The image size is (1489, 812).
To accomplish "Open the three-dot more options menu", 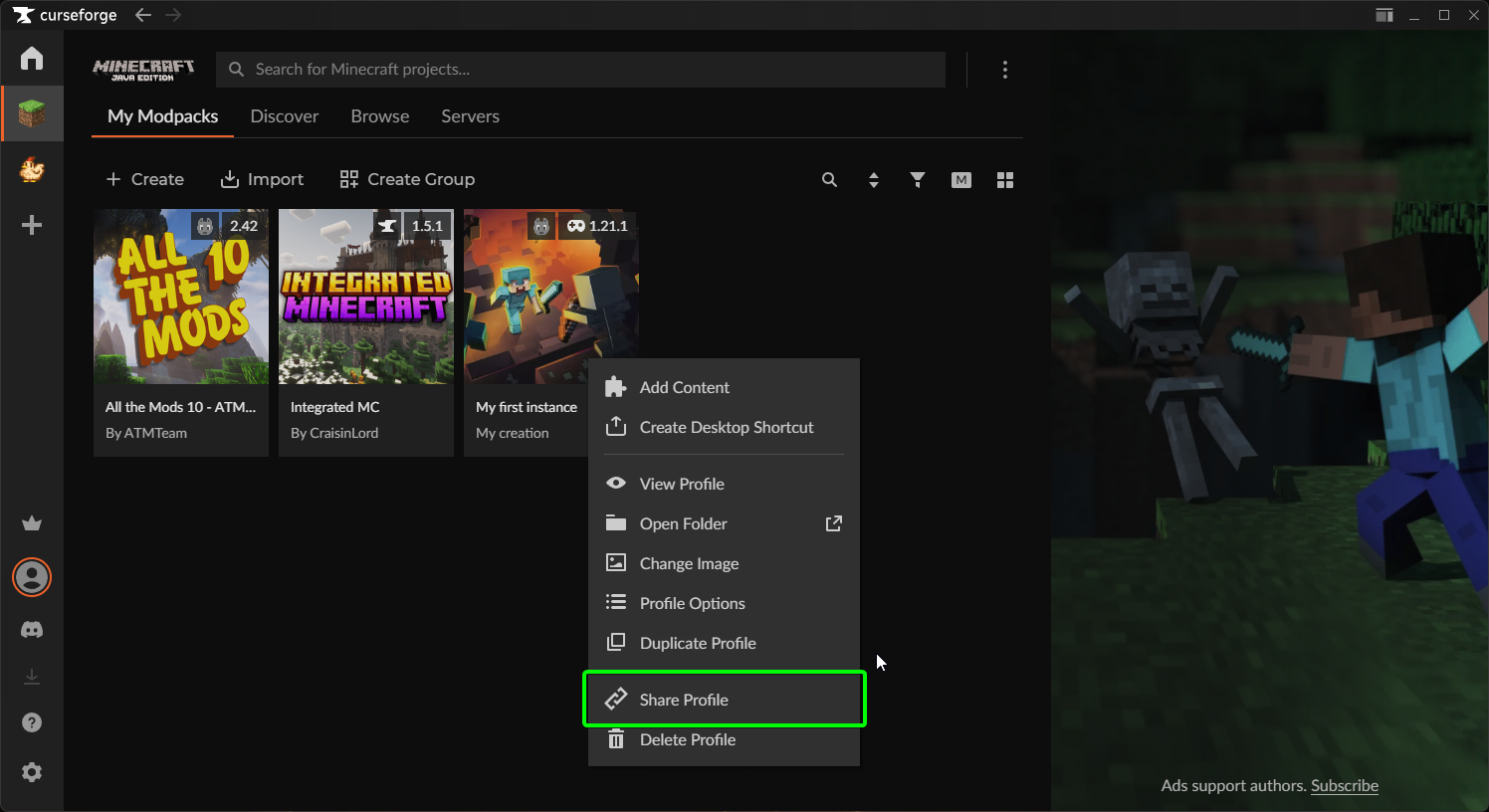I will click(x=1005, y=70).
